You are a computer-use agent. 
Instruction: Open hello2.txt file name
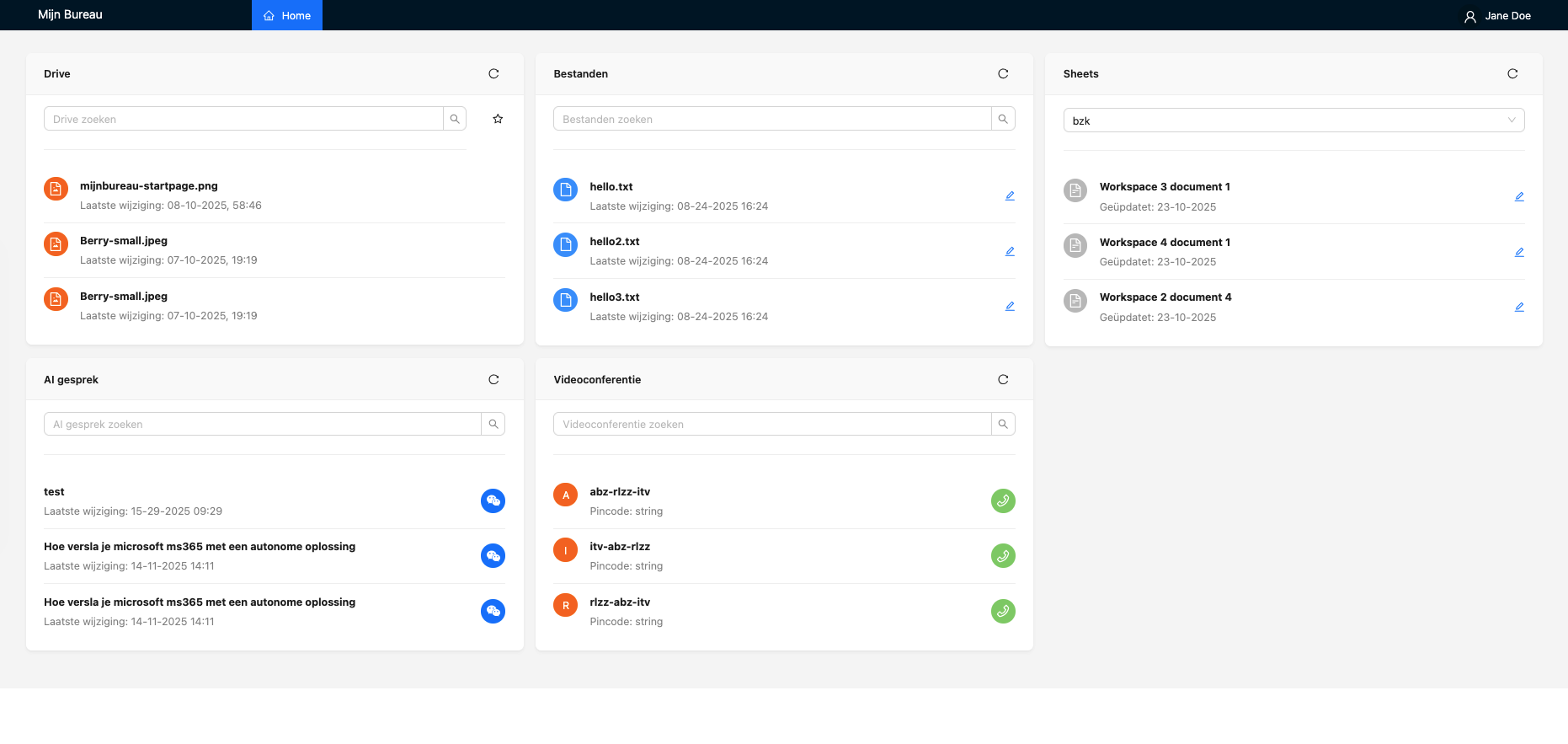[x=615, y=242]
